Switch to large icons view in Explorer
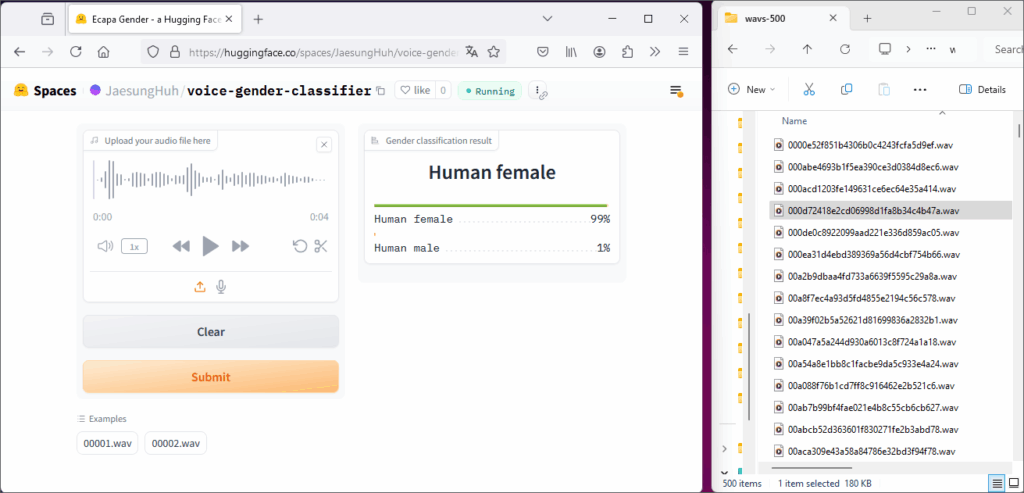 click(1015, 483)
